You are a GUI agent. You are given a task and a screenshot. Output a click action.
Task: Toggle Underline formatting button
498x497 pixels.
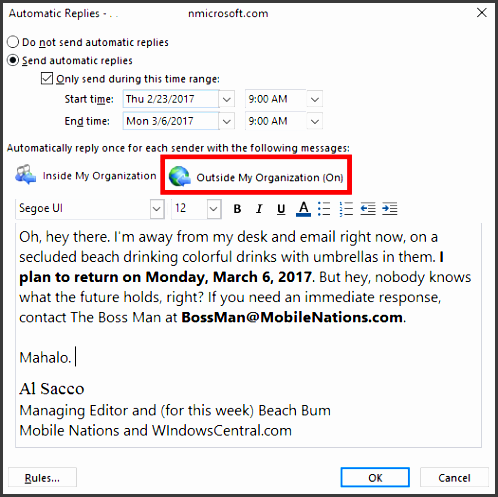coord(281,209)
